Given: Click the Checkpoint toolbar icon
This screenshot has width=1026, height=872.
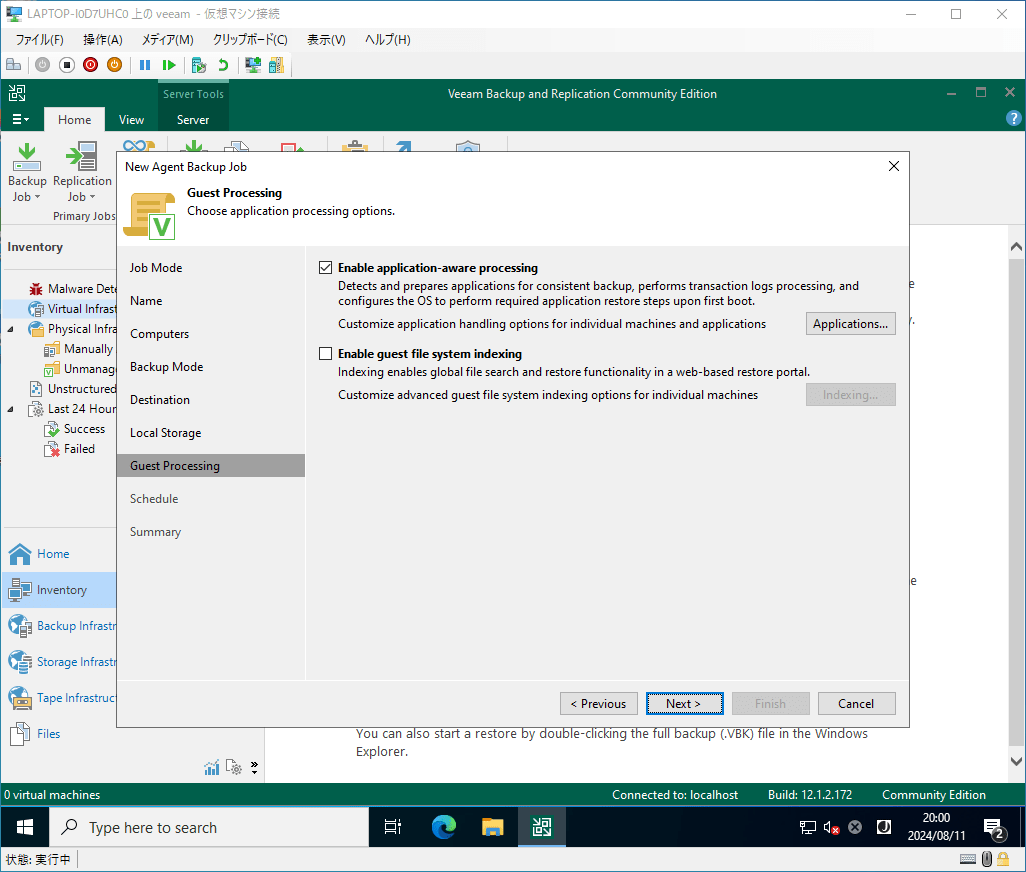Looking at the screenshot, I should pos(199,65).
